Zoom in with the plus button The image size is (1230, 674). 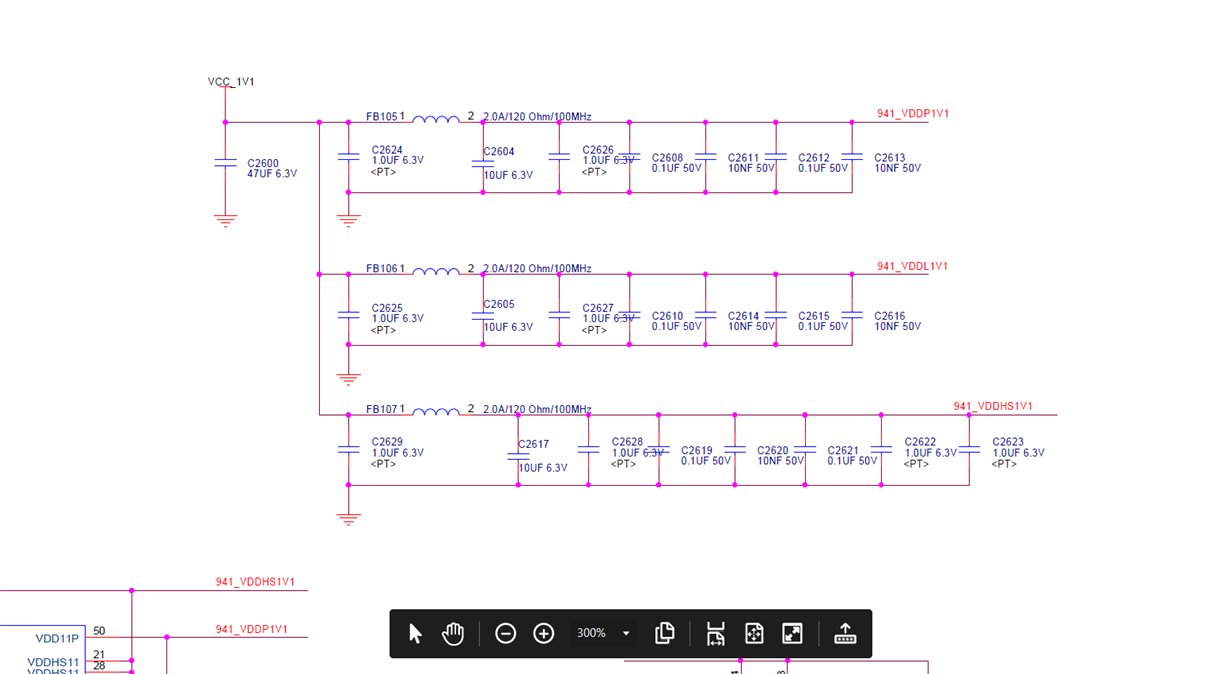[544, 633]
